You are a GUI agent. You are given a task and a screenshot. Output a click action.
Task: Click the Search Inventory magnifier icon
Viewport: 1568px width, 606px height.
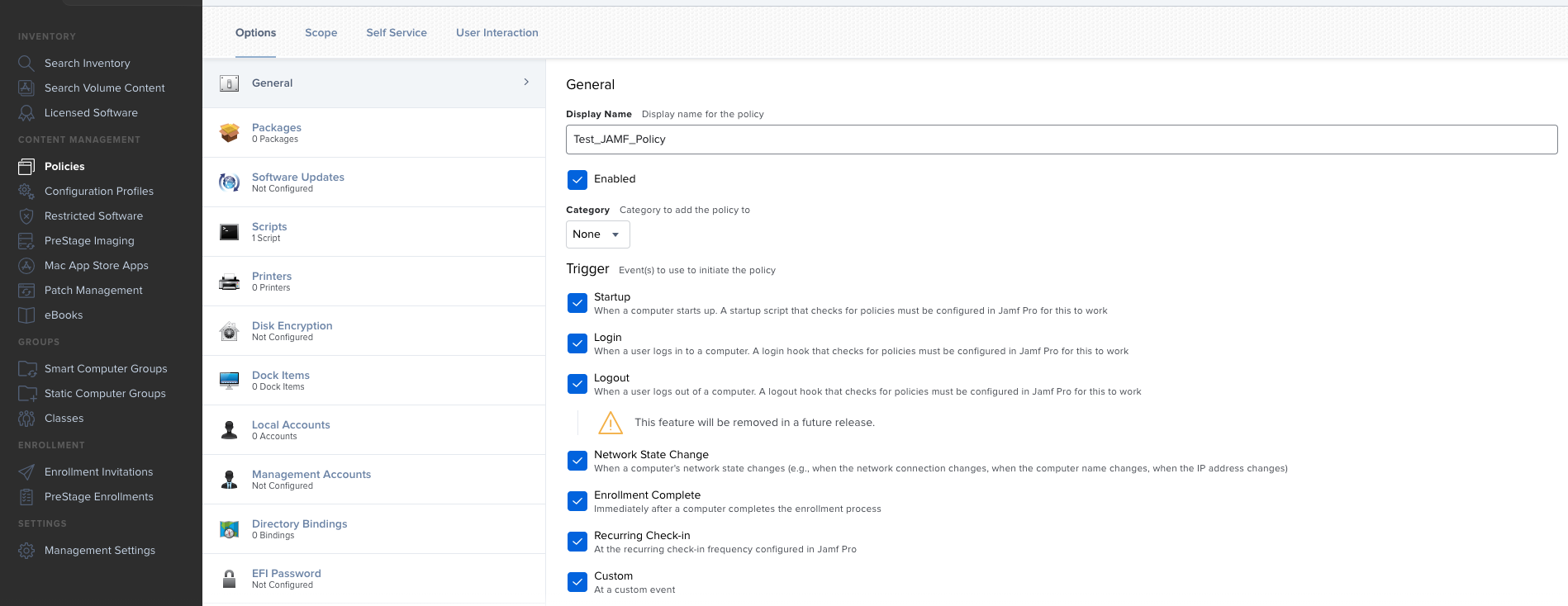pyautogui.click(x=26, y=63)
